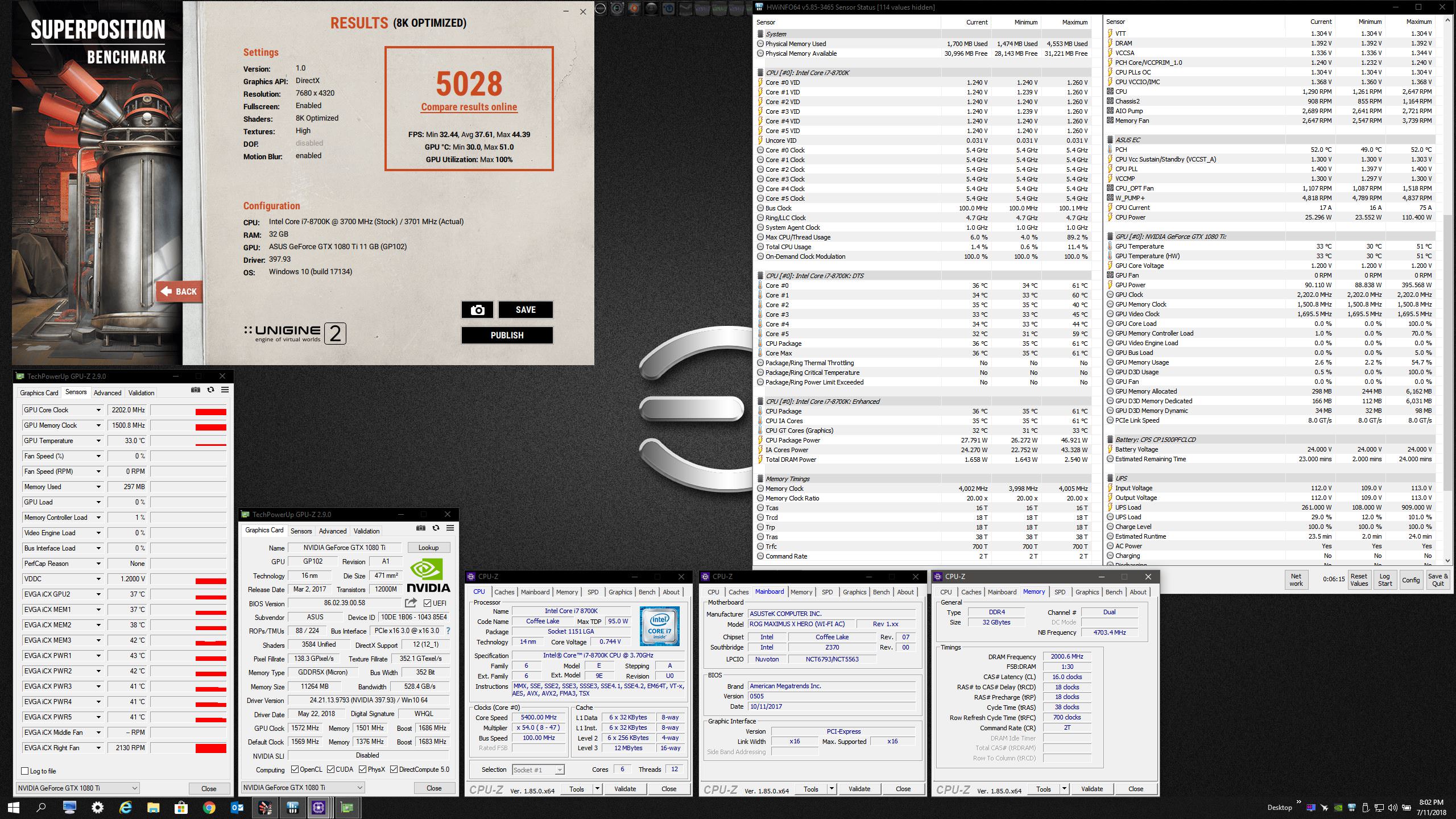
Task: Click the HWiNFO right sensor panel scrollbar
Action: point(1446,353)
